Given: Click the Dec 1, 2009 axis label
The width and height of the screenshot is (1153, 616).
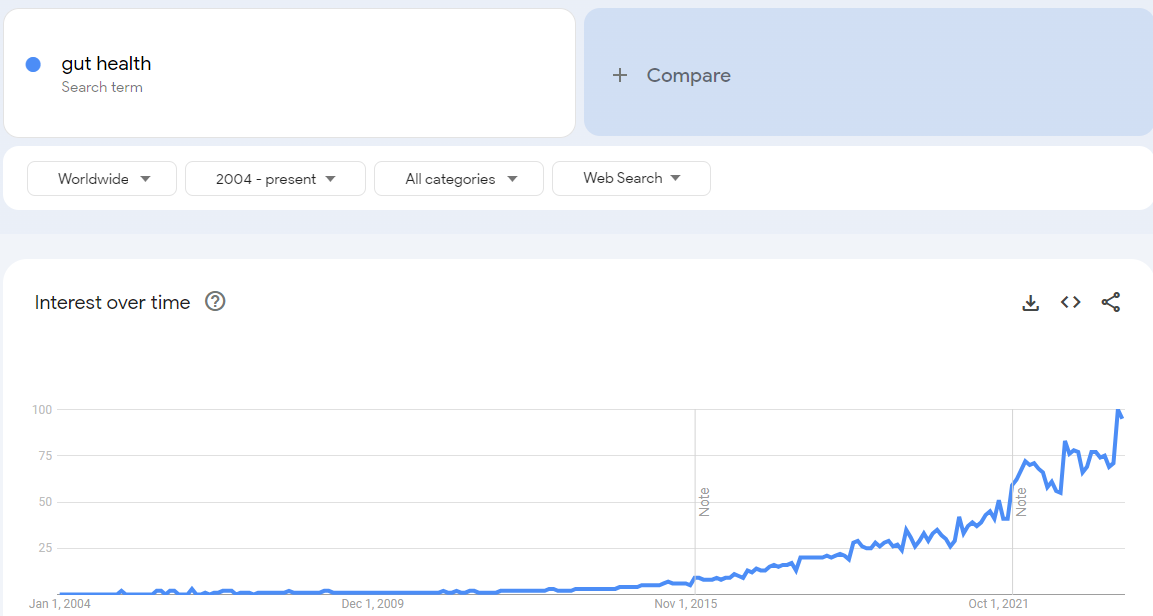Looking at the screenshot, I should 373,604.
